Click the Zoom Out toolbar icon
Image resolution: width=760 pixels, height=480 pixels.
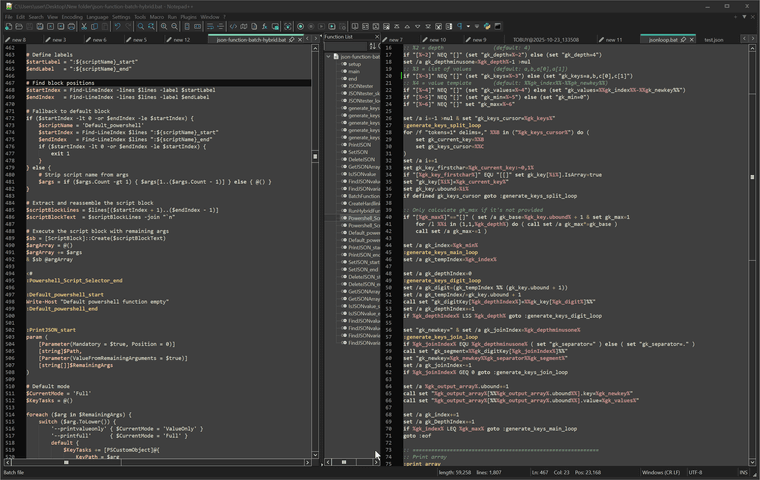click(174, 27)
